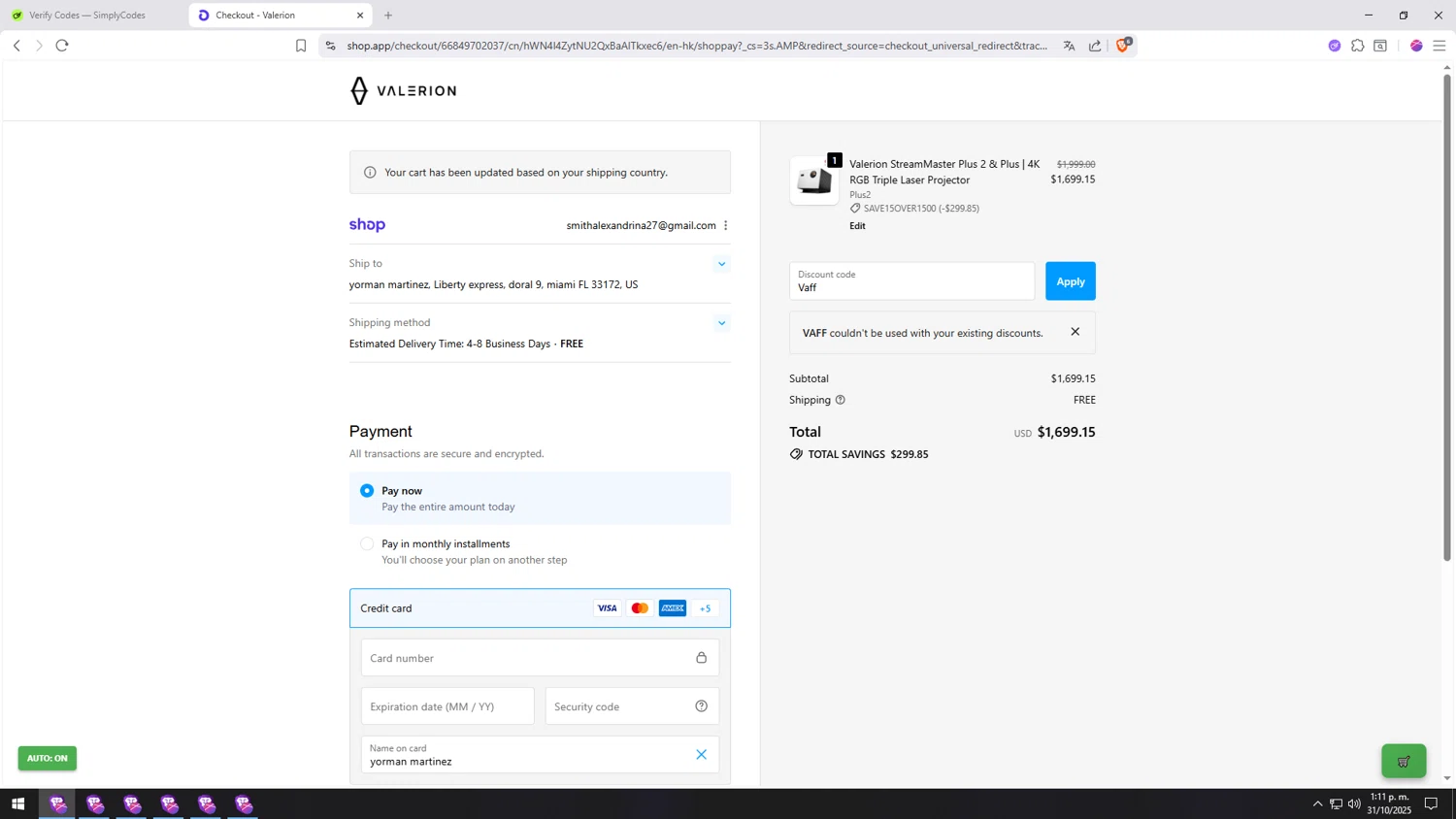This screenshot has width=1456, height=819.
Task: Open the security code help icon
Action: pos(701,706)
